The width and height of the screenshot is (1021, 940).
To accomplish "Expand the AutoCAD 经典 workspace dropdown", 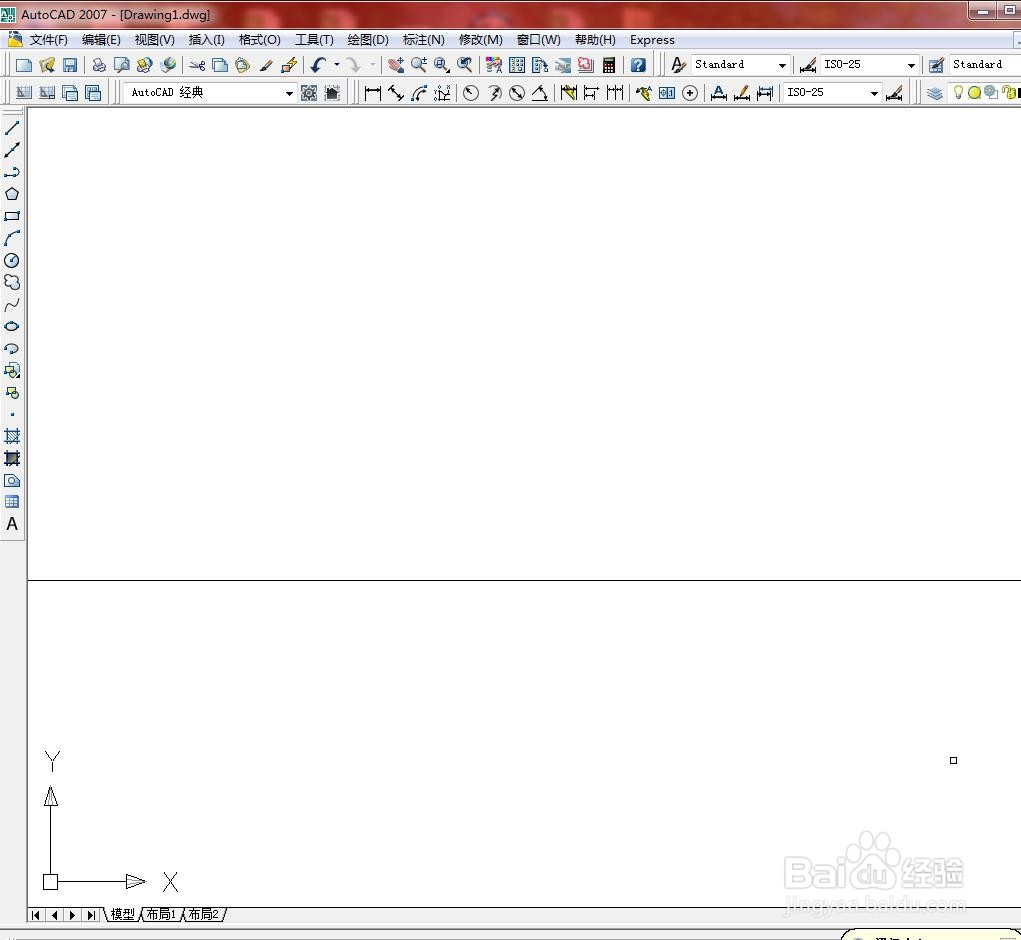I will 289,93.
